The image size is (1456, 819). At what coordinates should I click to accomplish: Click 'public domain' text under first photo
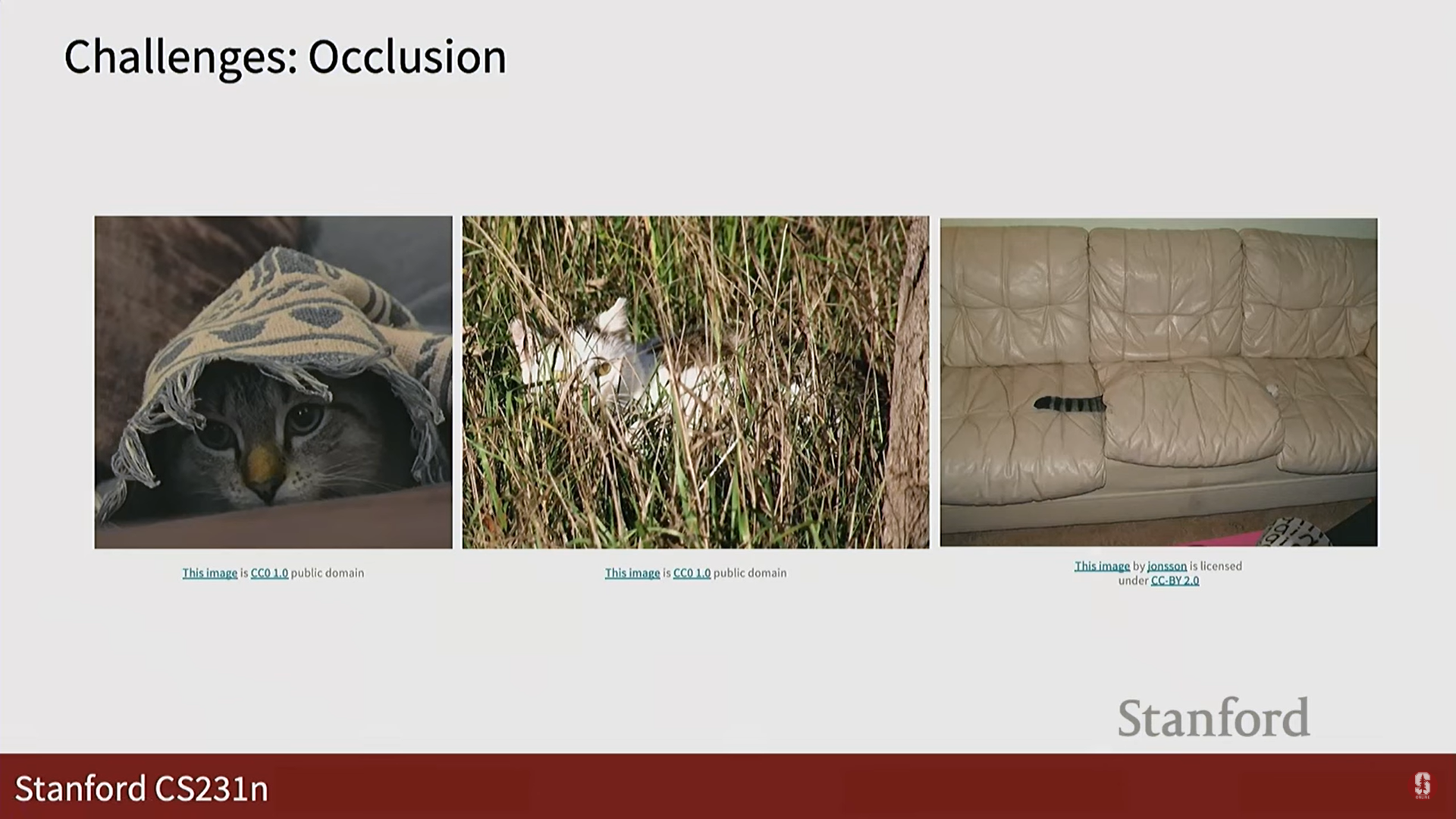[327, 573]
